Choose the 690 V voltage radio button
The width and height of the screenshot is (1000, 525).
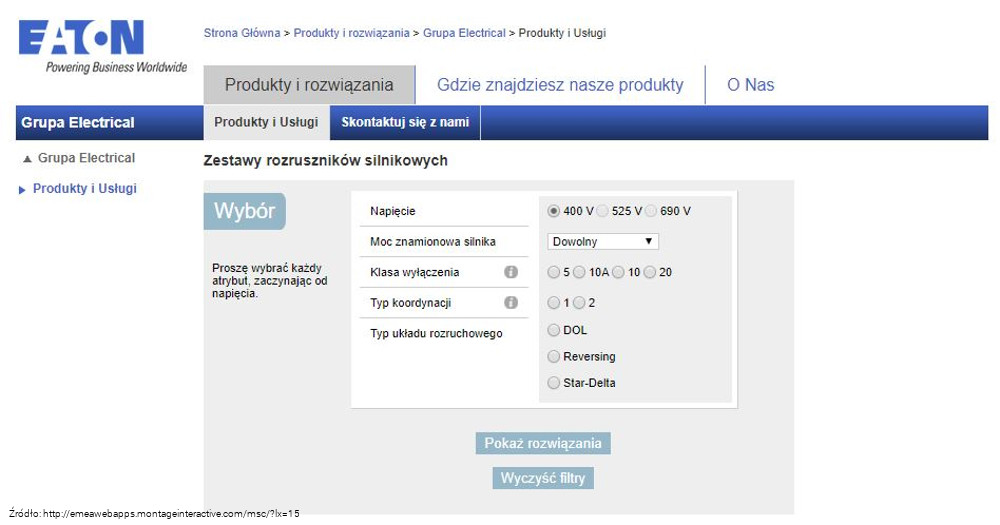coord(651,211)
